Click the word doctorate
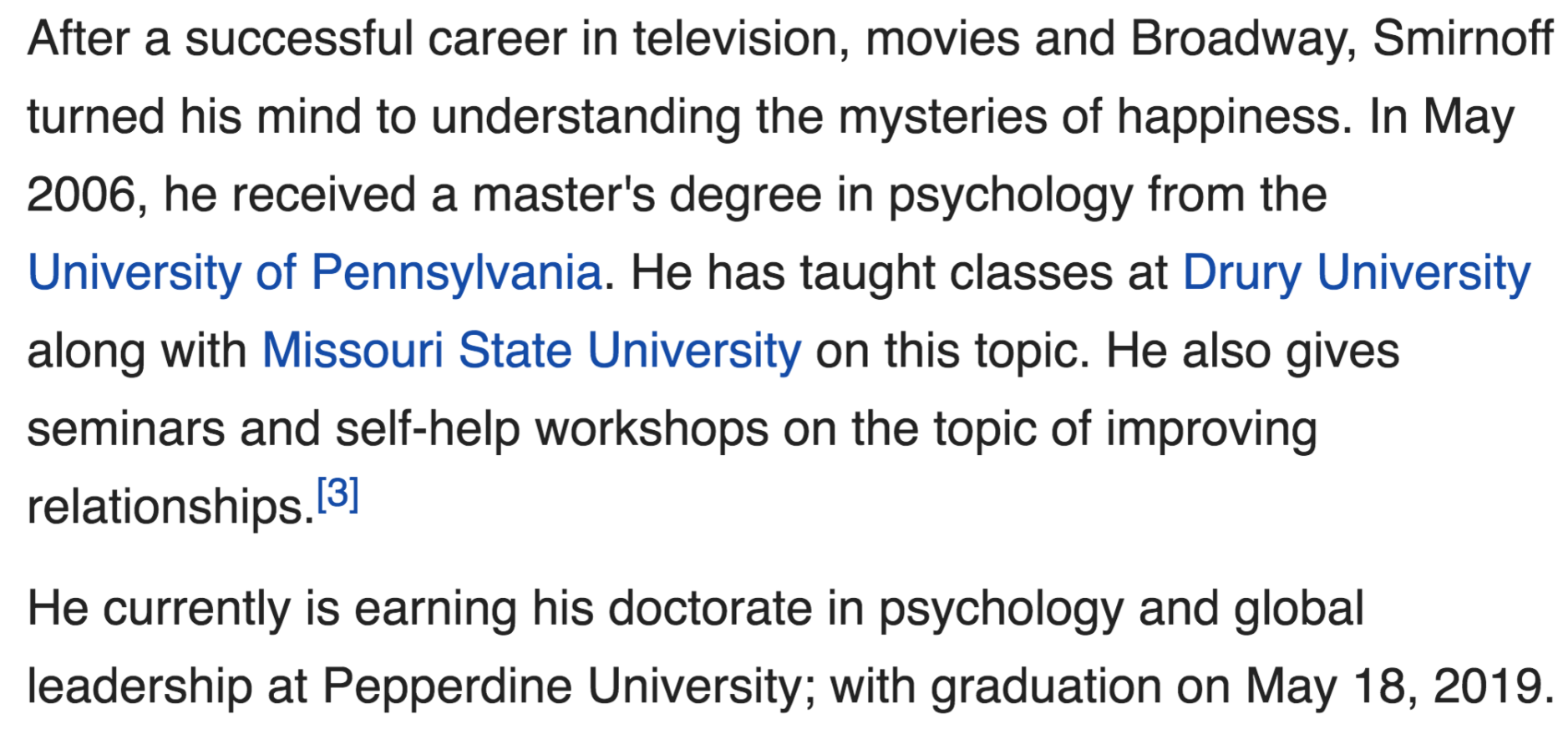Viewport: 1568px width, 729px height. [709, 609]
